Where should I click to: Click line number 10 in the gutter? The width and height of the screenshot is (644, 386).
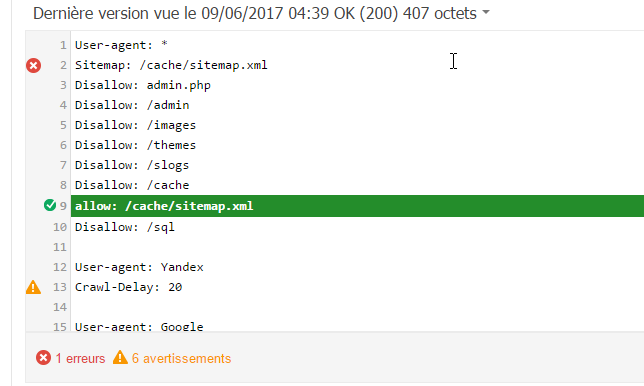pos(60,227)
